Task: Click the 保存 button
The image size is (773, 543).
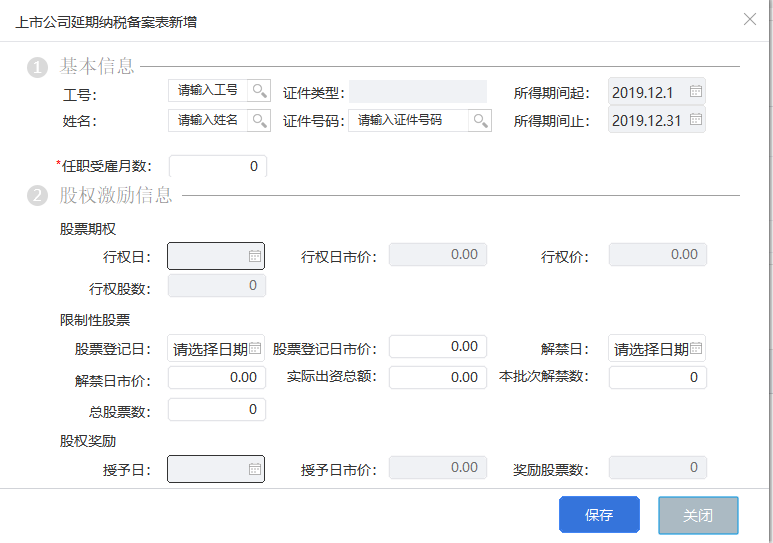Action: (599, 515)
